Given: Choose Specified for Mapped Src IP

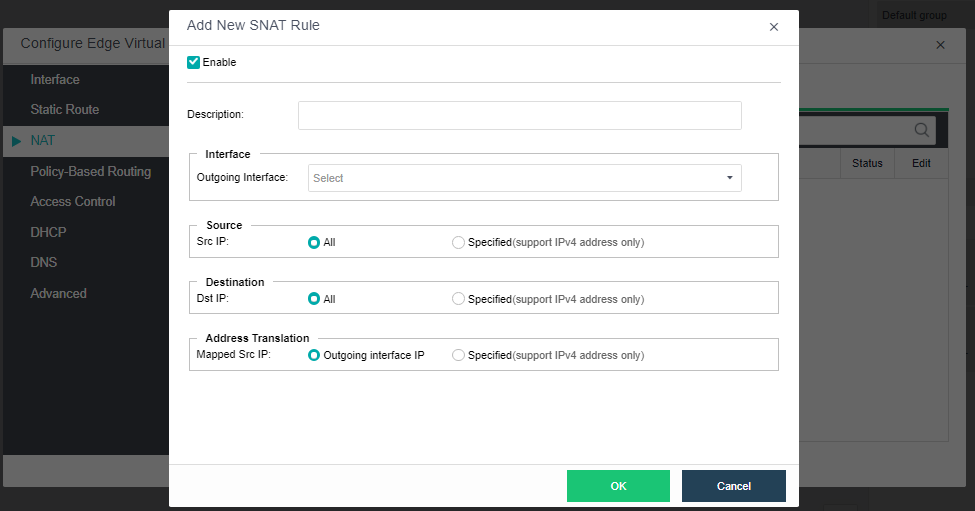Looking at the screenshot, I should pos(459,355).
